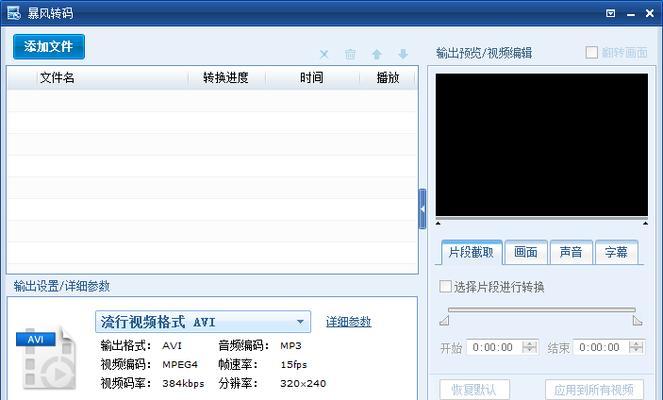
Task: Enable 选择片段进行转换 checkbox
Action: tap(445, 287)
